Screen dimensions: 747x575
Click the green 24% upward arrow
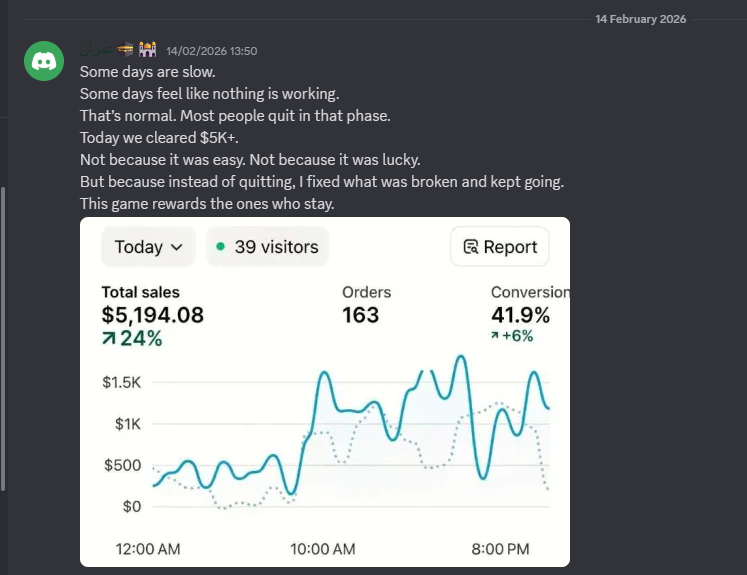pyautogui.click(x=108, y=338)
